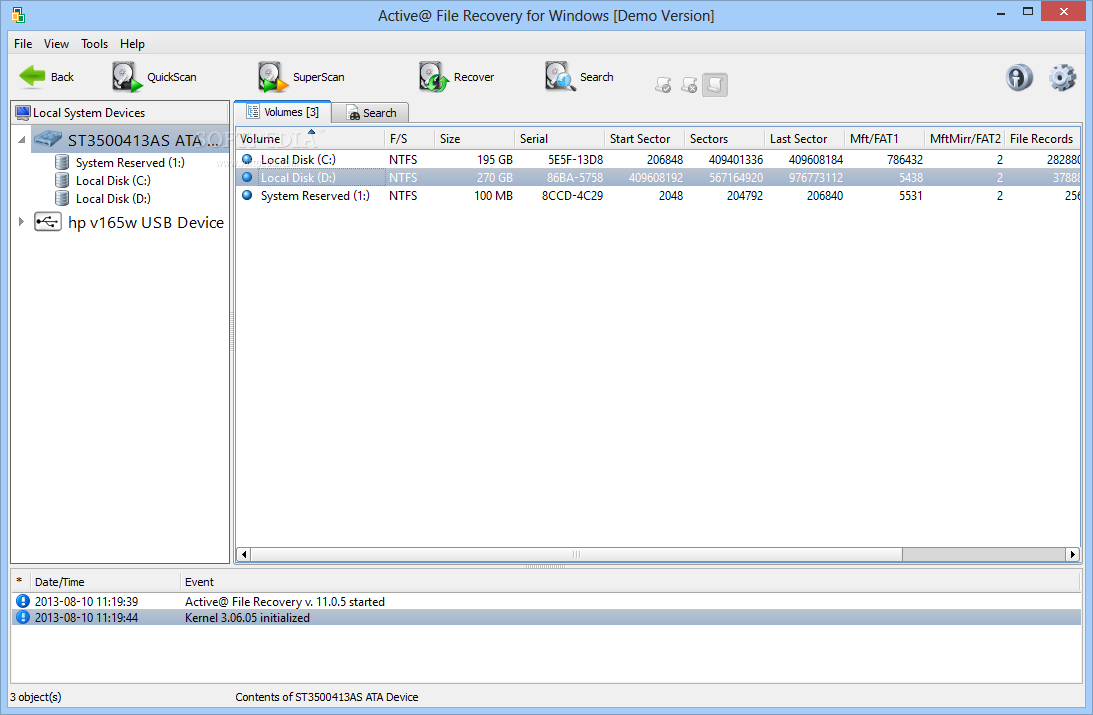
Task: Click the highlighted page toolbar icon
Action: (714, 85)
